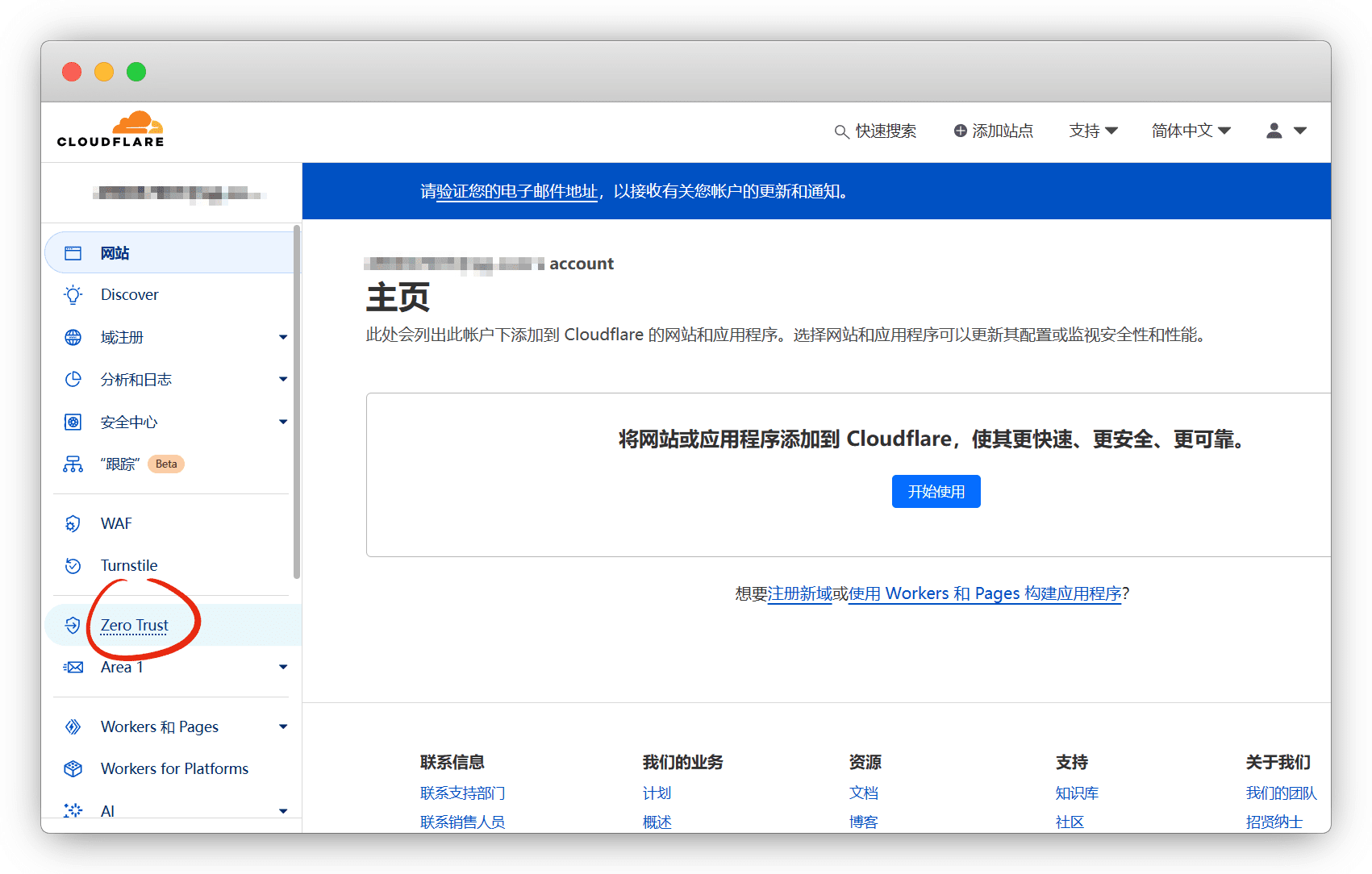Click the sidebar vertical scrollbar

click(297, 402)
